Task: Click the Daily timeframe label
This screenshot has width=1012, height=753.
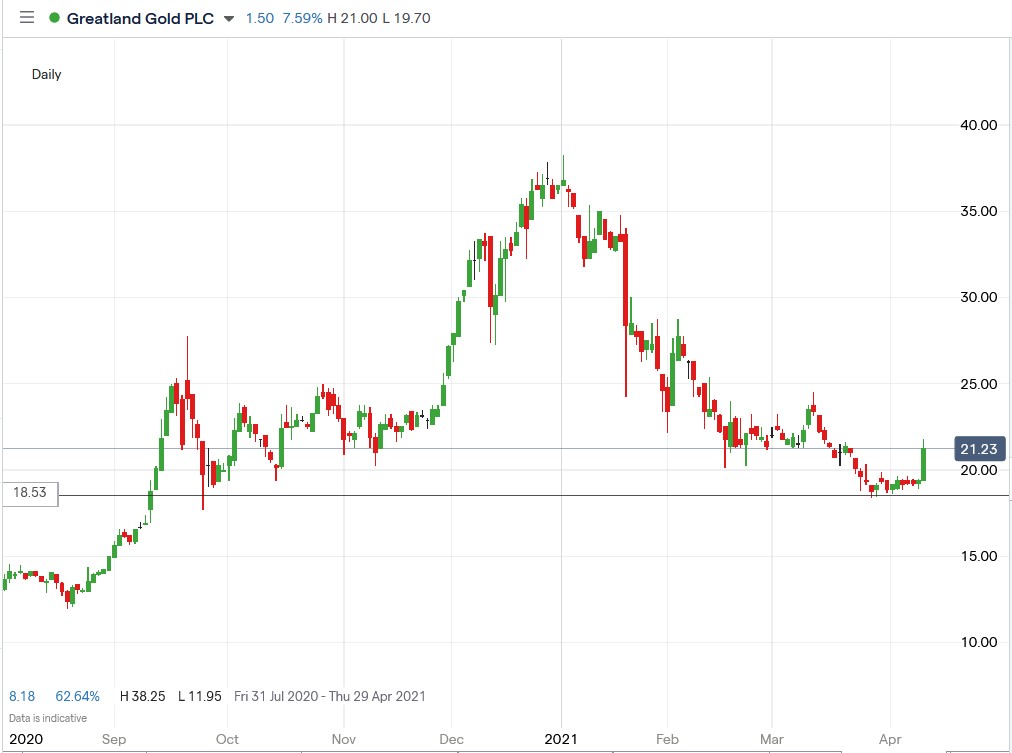Action: point(48,74)
